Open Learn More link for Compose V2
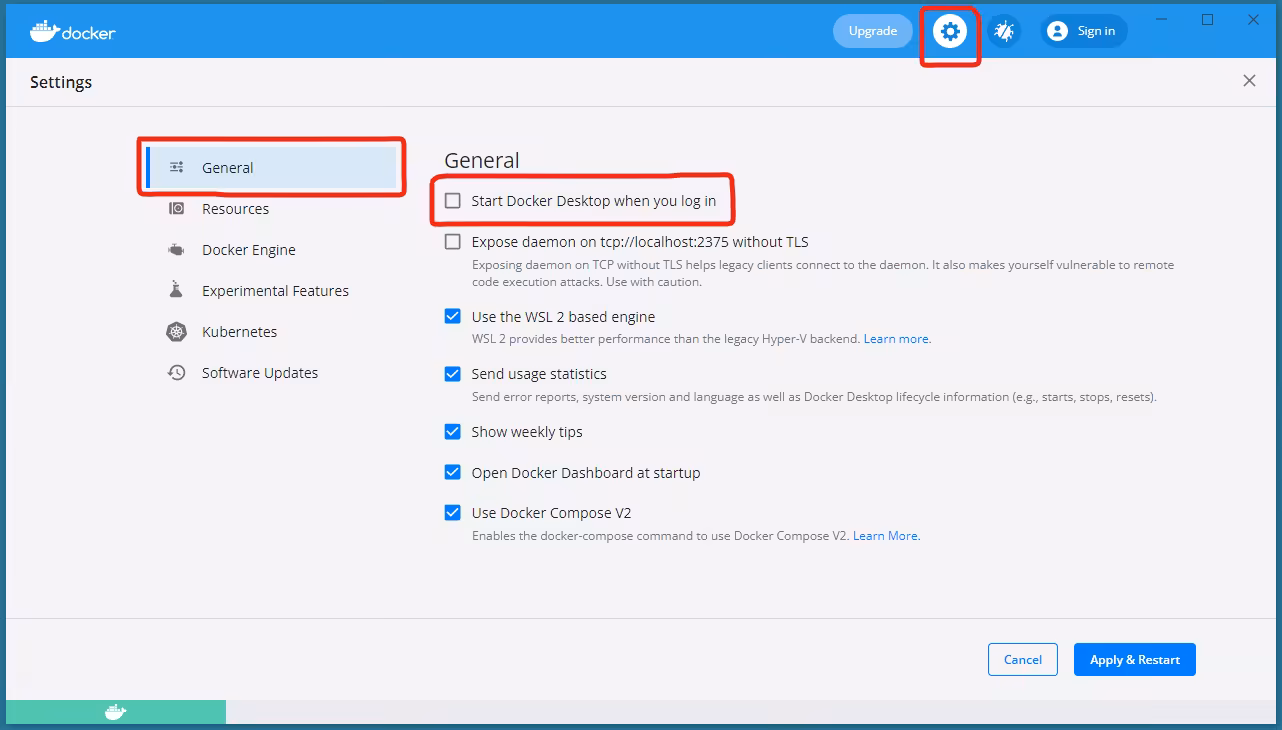 coord(885,536)
